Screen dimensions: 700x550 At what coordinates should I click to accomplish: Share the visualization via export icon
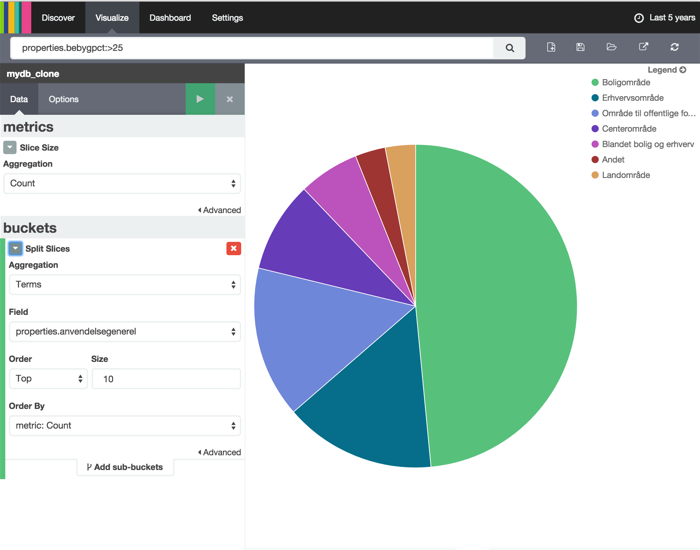[643, 47]
